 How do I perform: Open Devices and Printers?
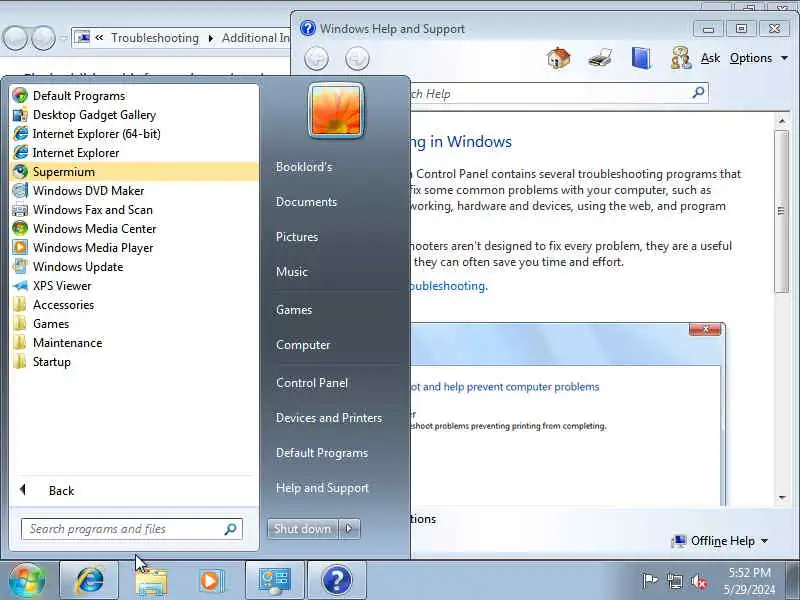click(x=329, y=418)
